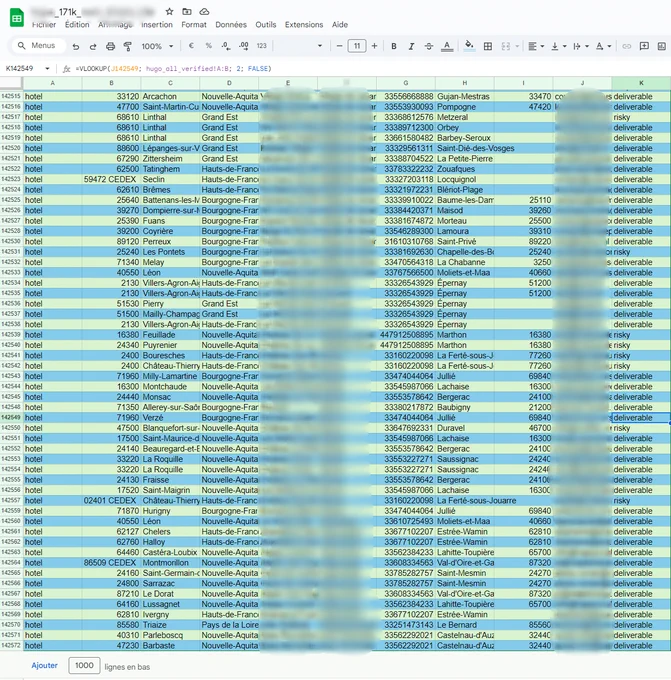This screenshot has width=671, height=680.
Task: Open the Édition menu
Action: [77, 25]
